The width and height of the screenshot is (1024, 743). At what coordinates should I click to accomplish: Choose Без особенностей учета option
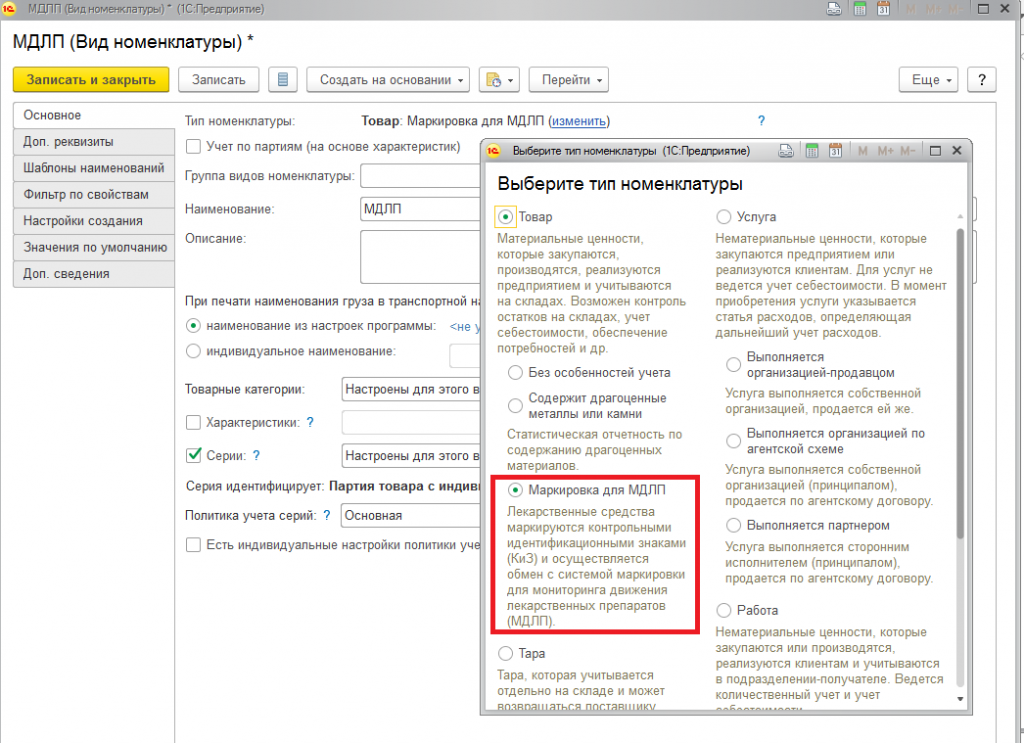coord(515,373)
